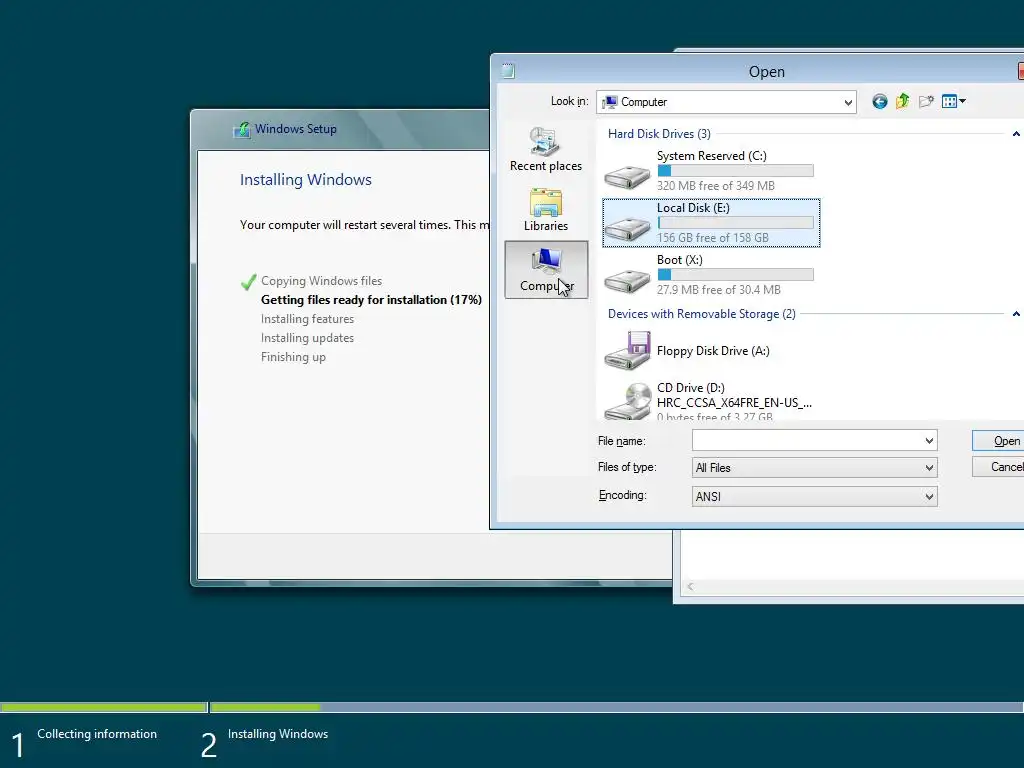Screen dimensions: 1024x768
Task: Click the Open button
Action: (999, 441)
